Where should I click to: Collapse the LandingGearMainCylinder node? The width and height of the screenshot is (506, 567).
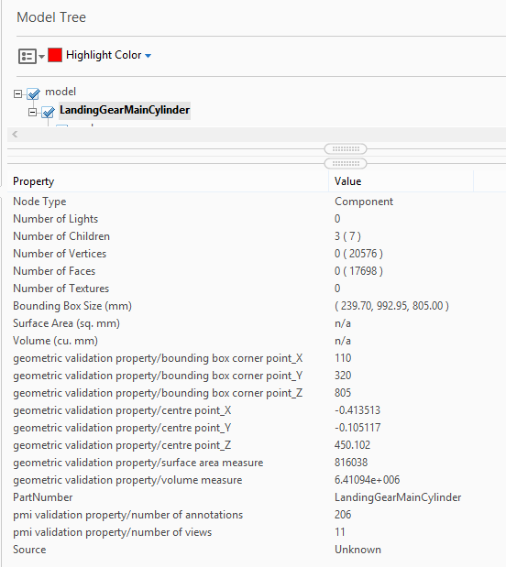pyautogui.click(x=32, y=112)
